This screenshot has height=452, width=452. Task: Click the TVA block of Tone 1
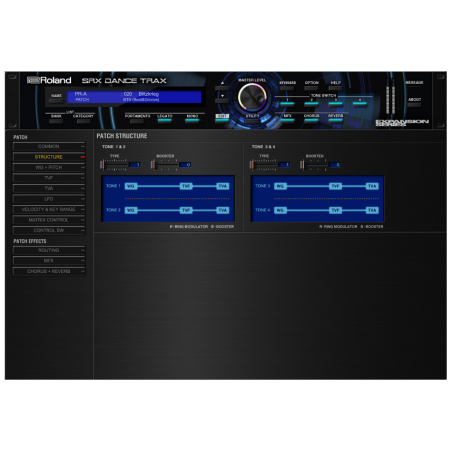[223, 186]
